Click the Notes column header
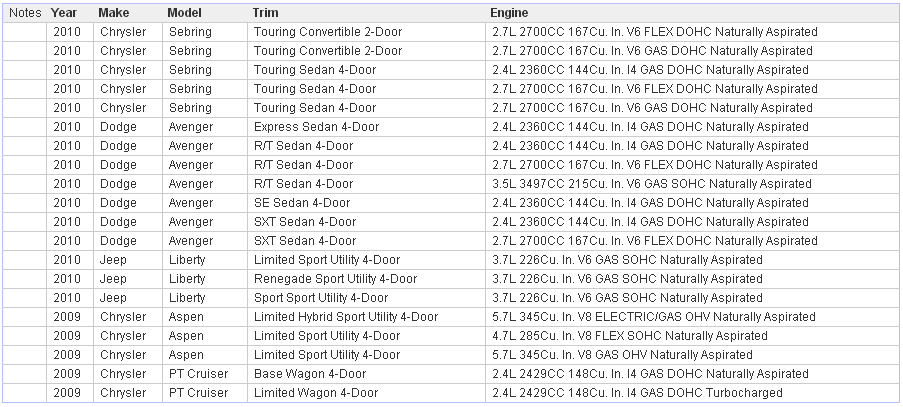The image size is (903, 407). click(x=25, y=13)
